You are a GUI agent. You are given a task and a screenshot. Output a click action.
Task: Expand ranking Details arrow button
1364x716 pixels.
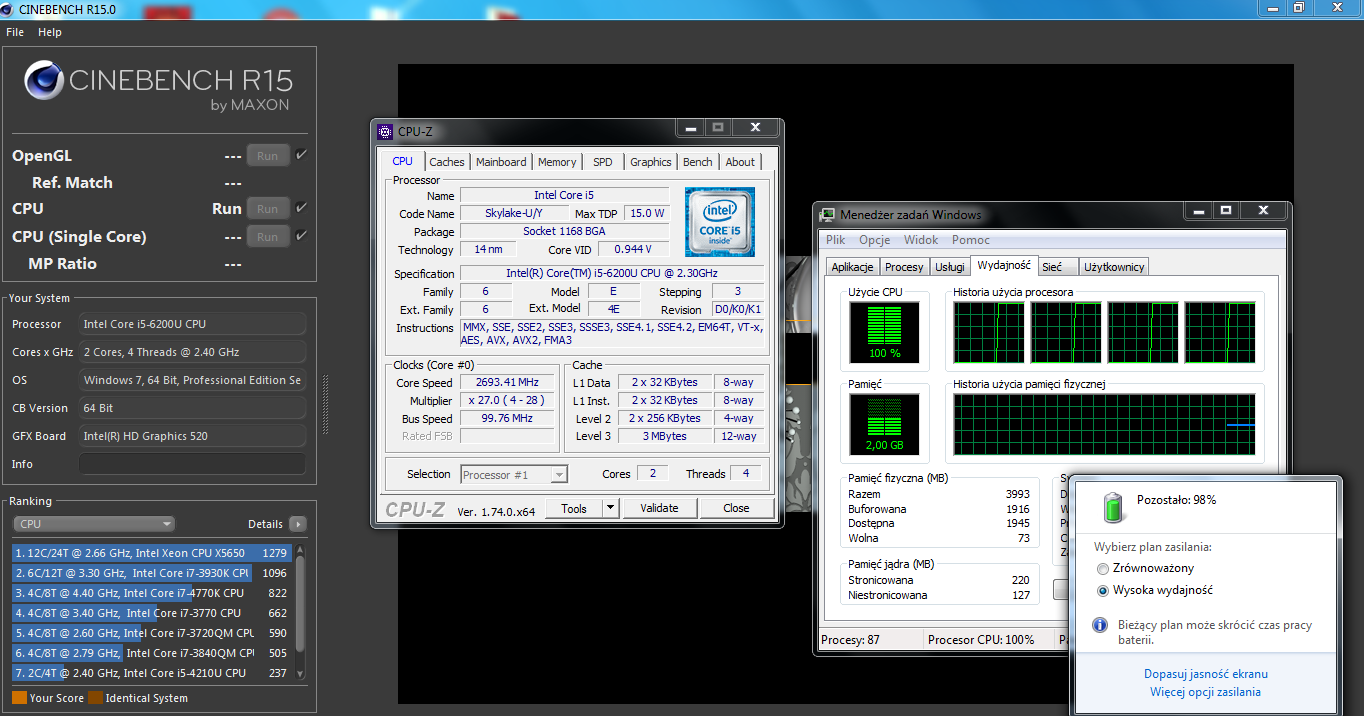tap(297, 524)
